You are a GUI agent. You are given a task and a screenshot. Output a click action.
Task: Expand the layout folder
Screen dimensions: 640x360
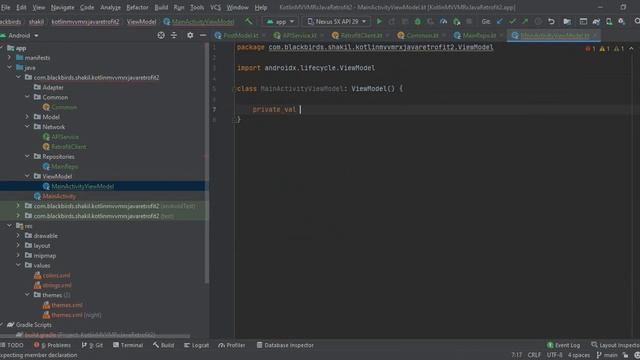pos(18,245)
